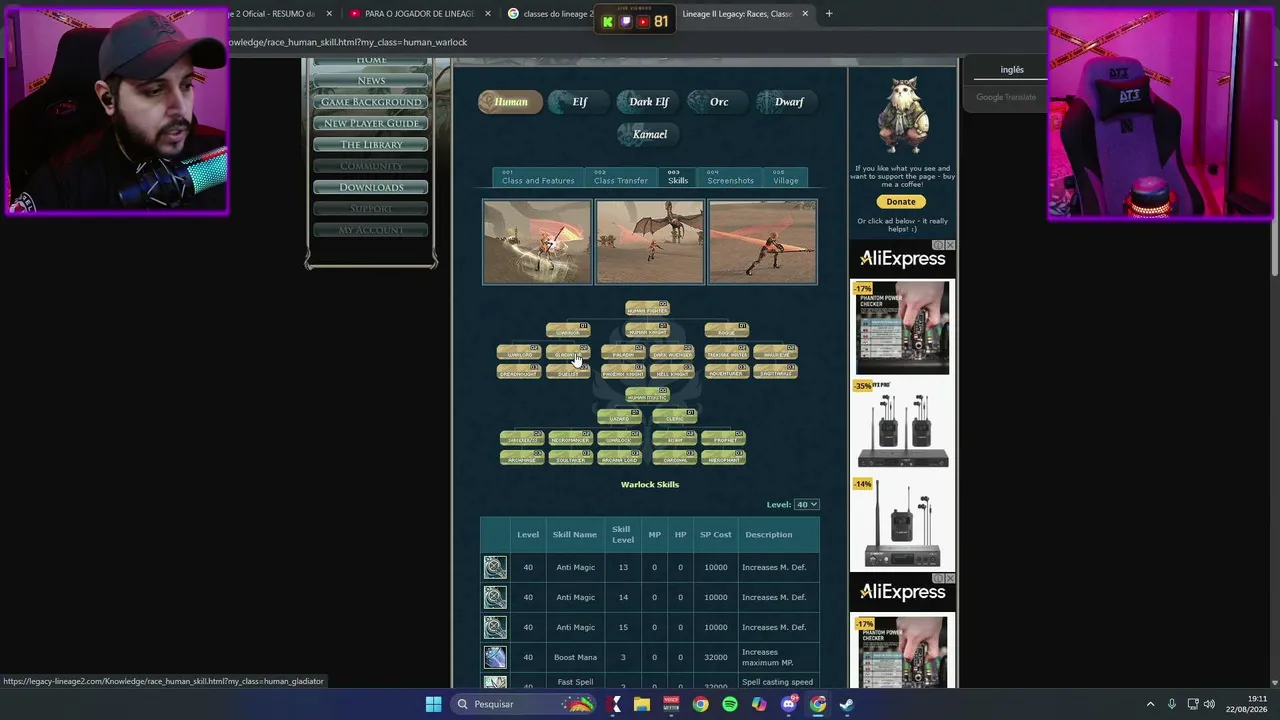Open the Necromancer class node
The width and height of the screenshot is (1280, 720).
click(571, 438)
